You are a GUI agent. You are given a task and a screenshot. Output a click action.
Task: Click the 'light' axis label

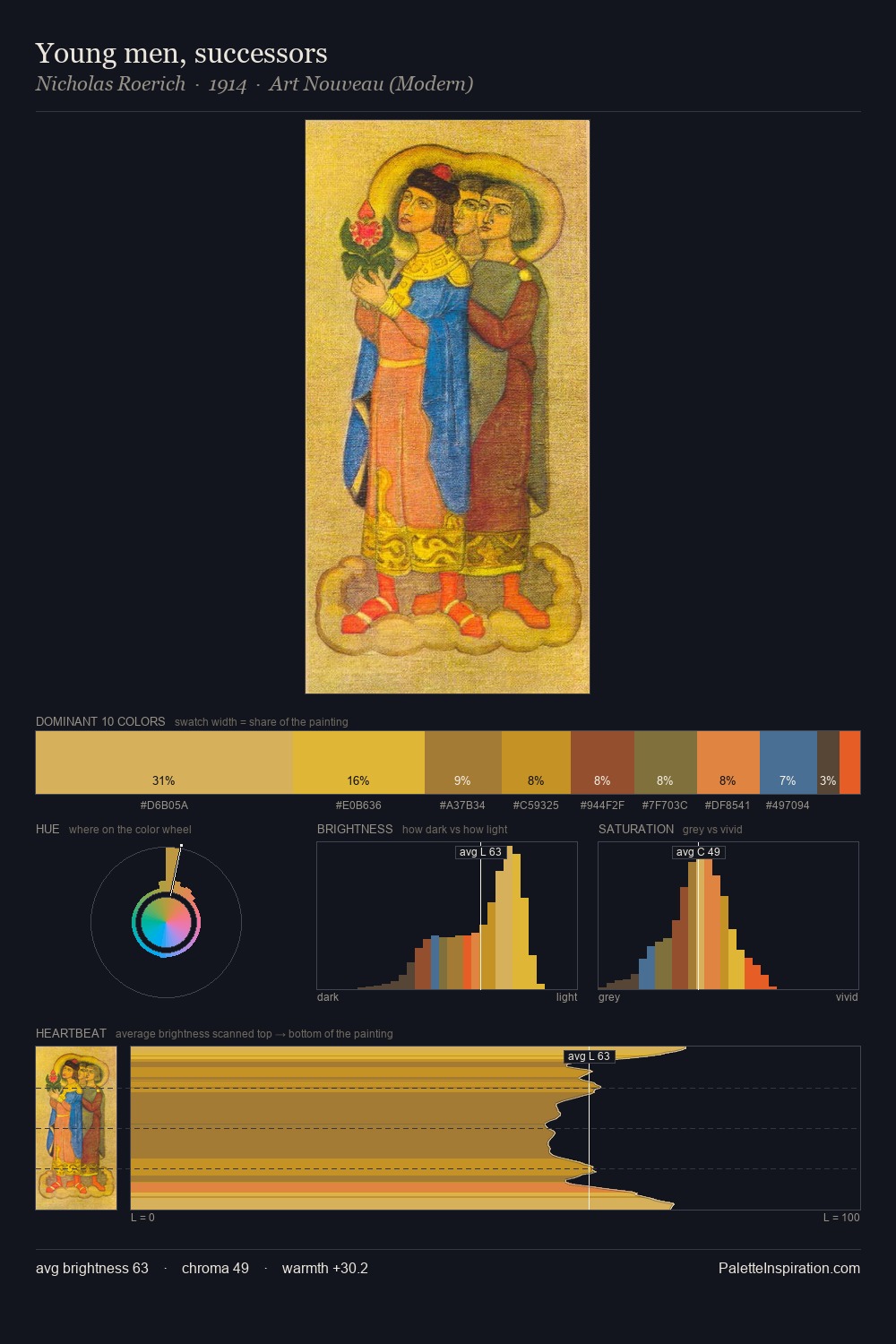pyautogui.click(x=567, y=997)
